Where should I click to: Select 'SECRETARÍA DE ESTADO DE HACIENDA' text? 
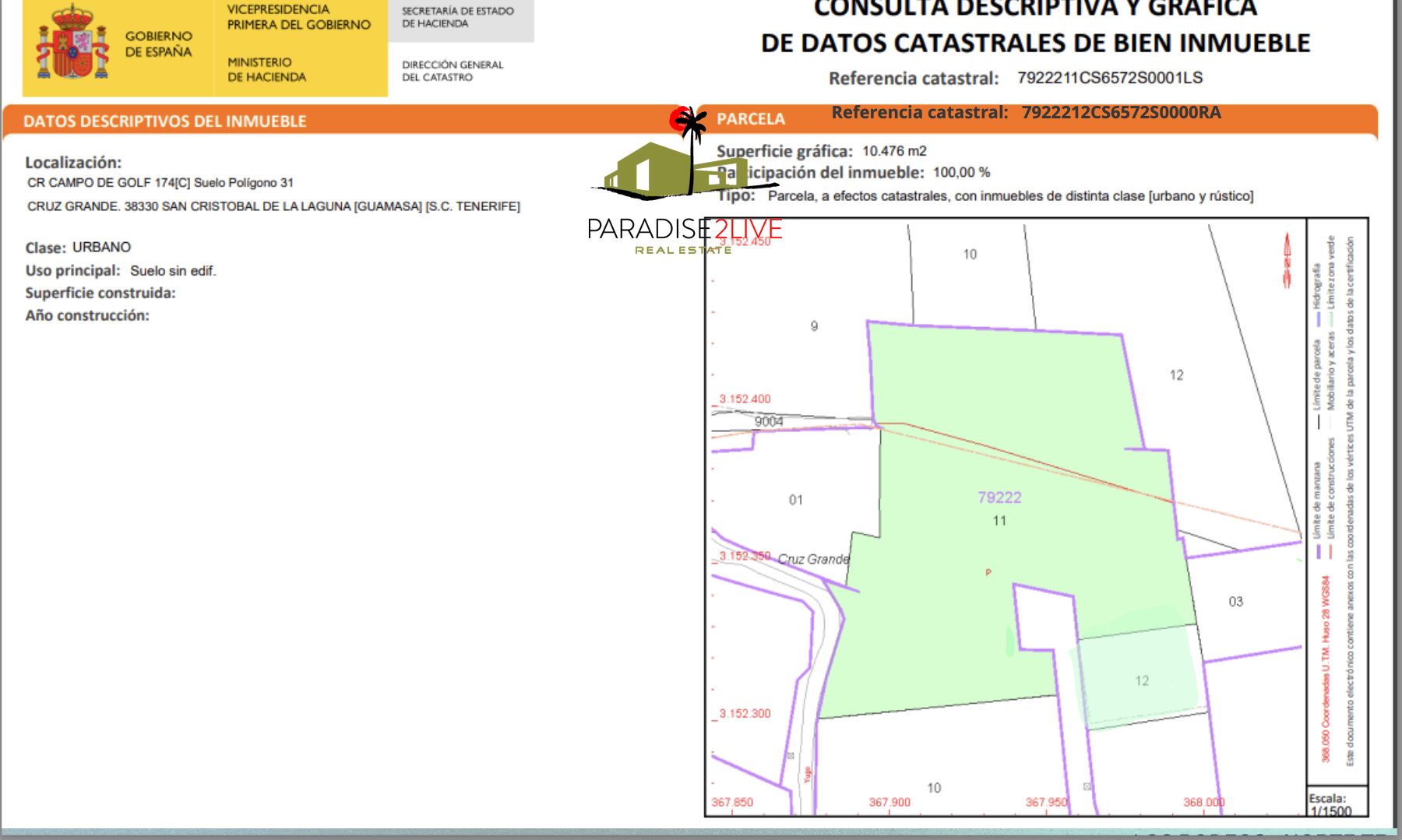pyautogui.click(x=458, y=17)
